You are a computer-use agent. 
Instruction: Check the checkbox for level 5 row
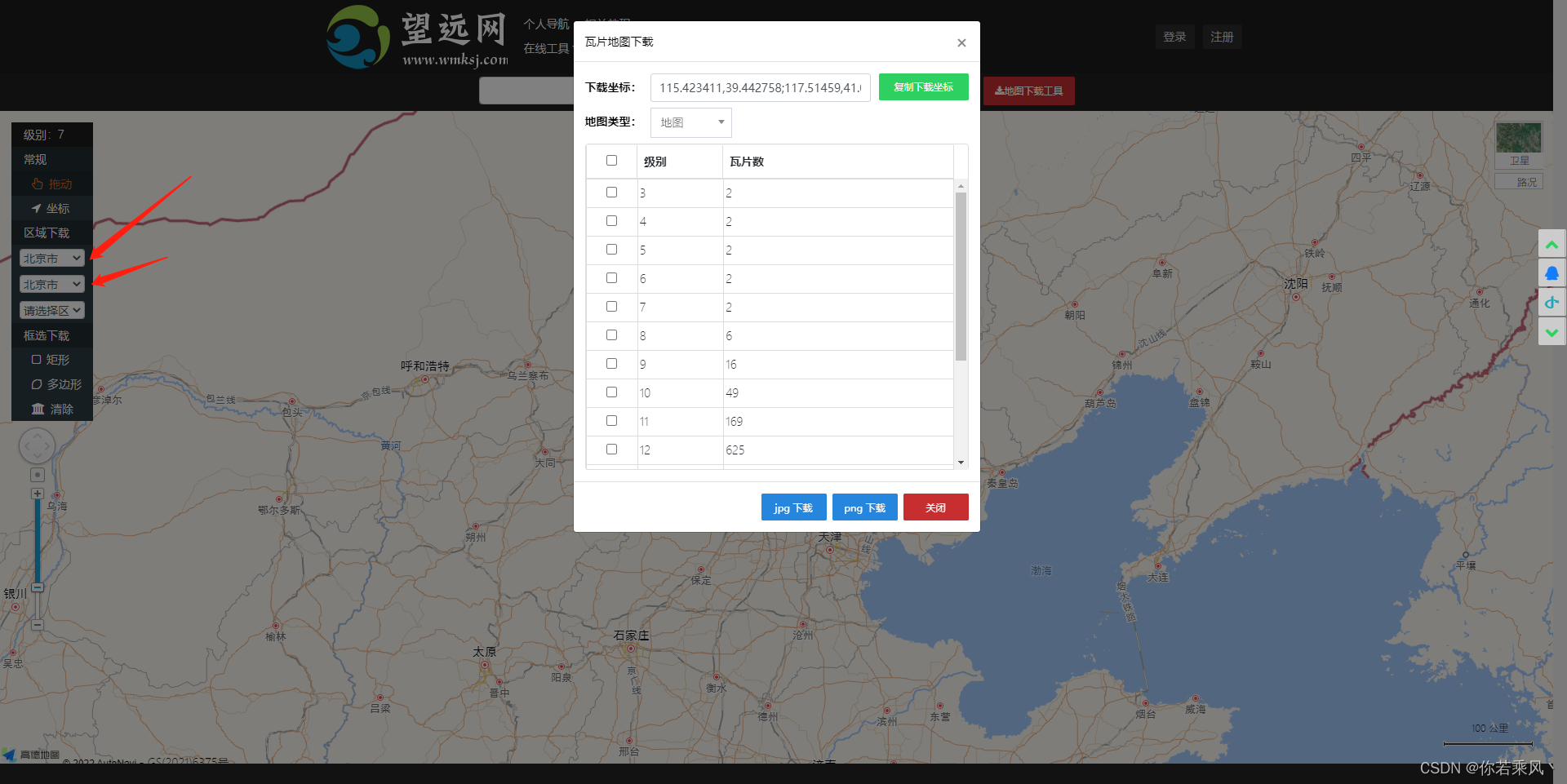coord(611,250)
